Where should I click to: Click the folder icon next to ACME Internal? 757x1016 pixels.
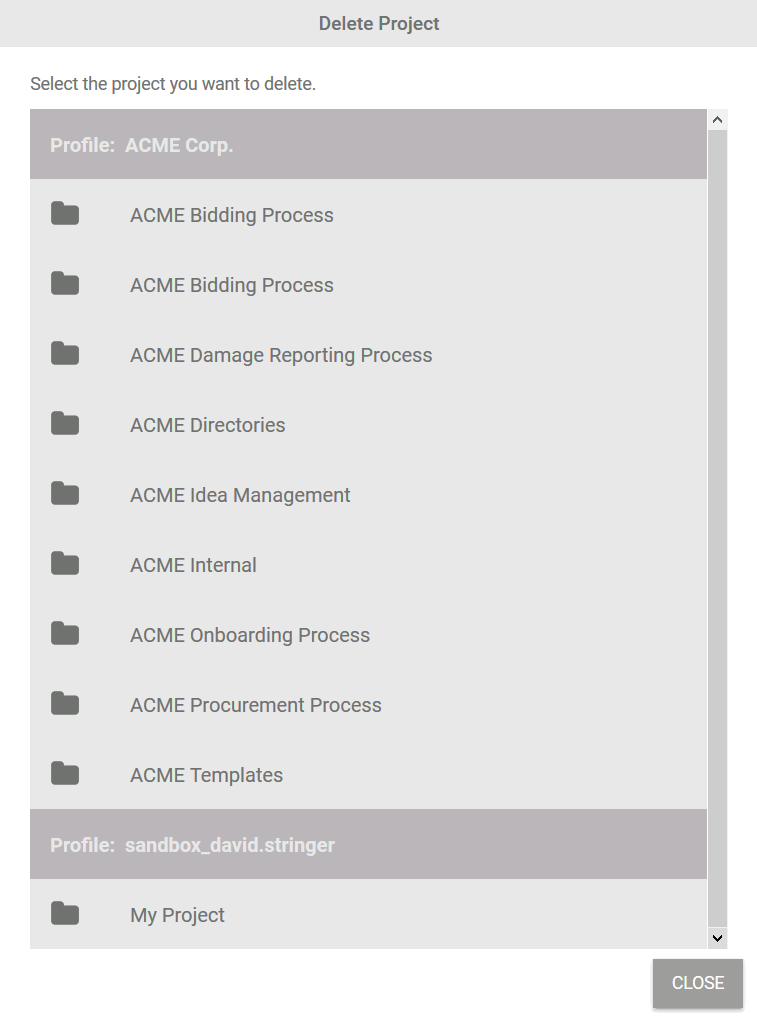[x=65, y=564]
